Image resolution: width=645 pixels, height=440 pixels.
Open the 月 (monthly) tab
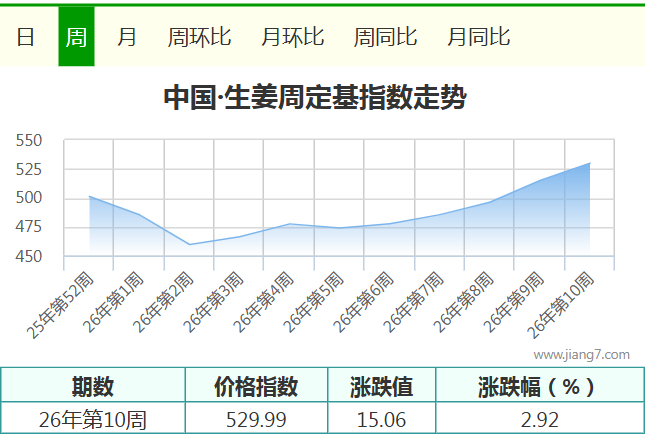coord(127,37)
